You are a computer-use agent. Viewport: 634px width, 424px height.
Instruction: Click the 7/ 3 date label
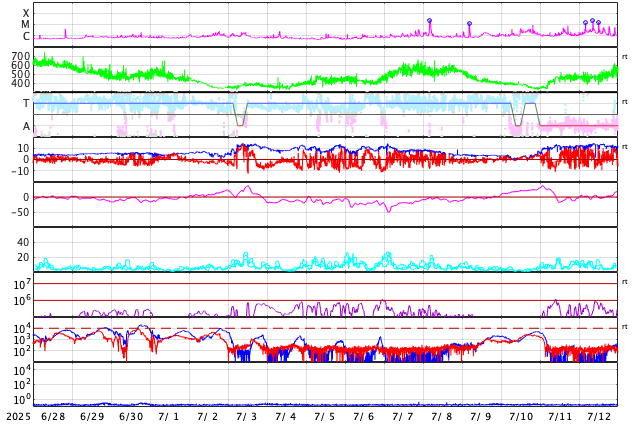[x=247, y=417]
